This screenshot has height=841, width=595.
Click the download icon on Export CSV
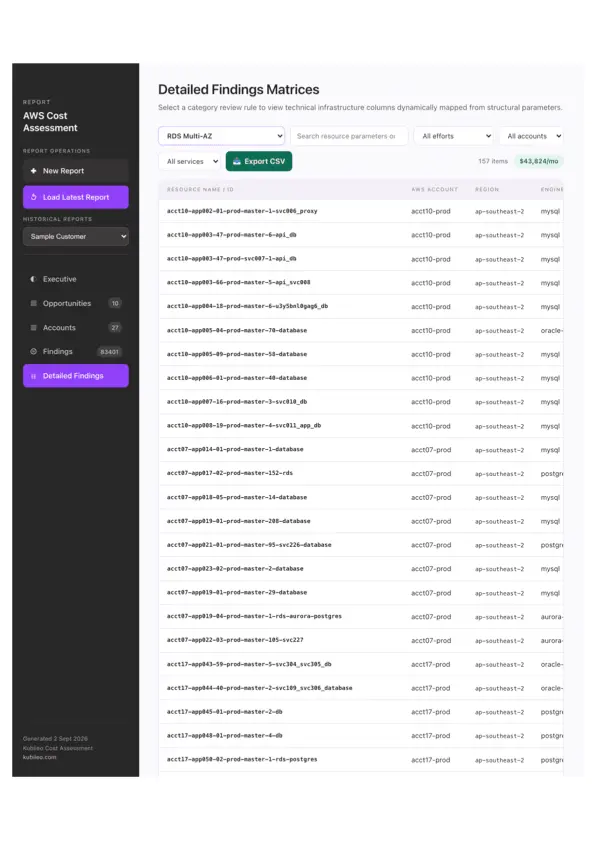coord(237,161)
